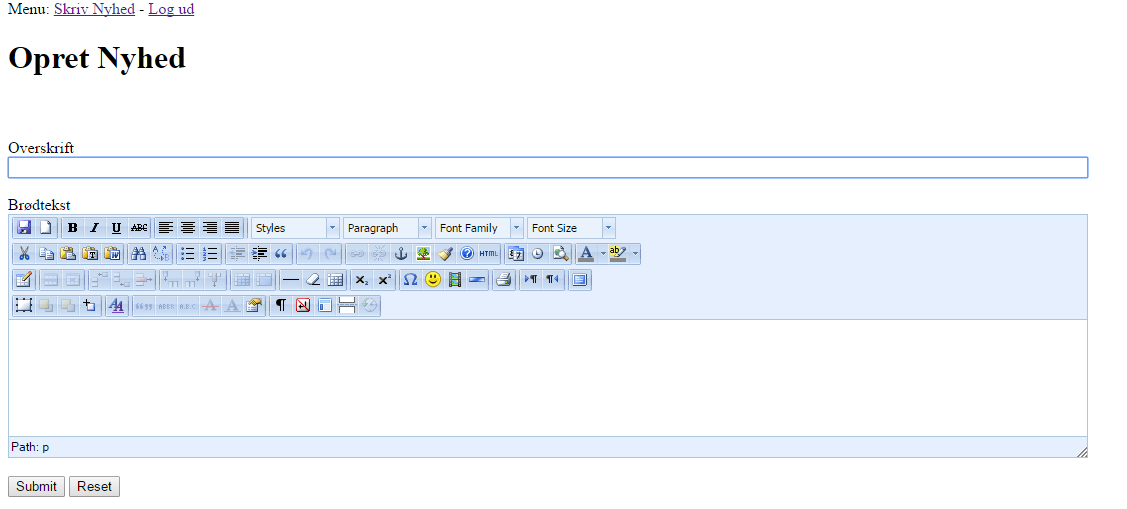1127x509 pixels.
Task: Remove formatting with the eraser icon
Action: coord(313,280)
